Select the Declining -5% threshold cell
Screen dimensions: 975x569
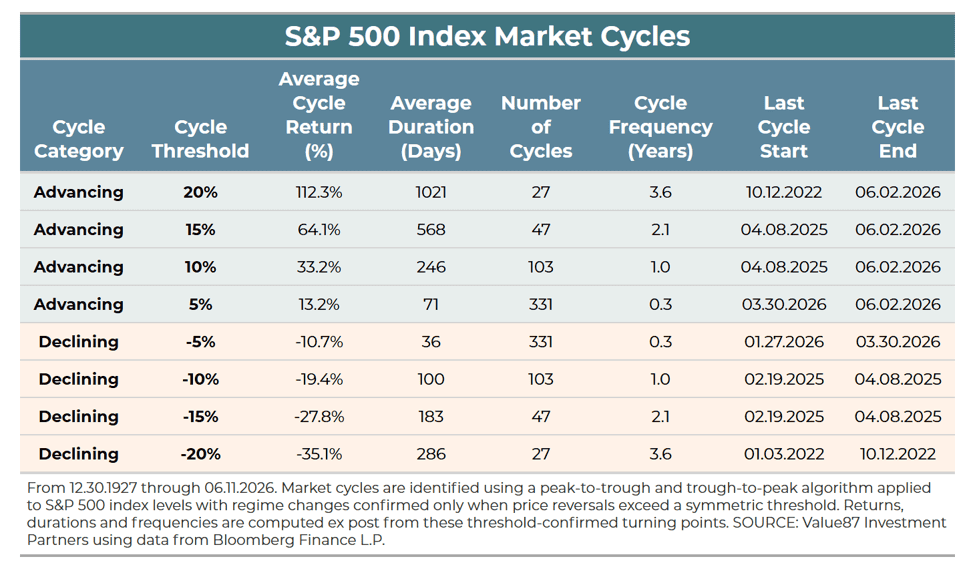pos(200,341)
